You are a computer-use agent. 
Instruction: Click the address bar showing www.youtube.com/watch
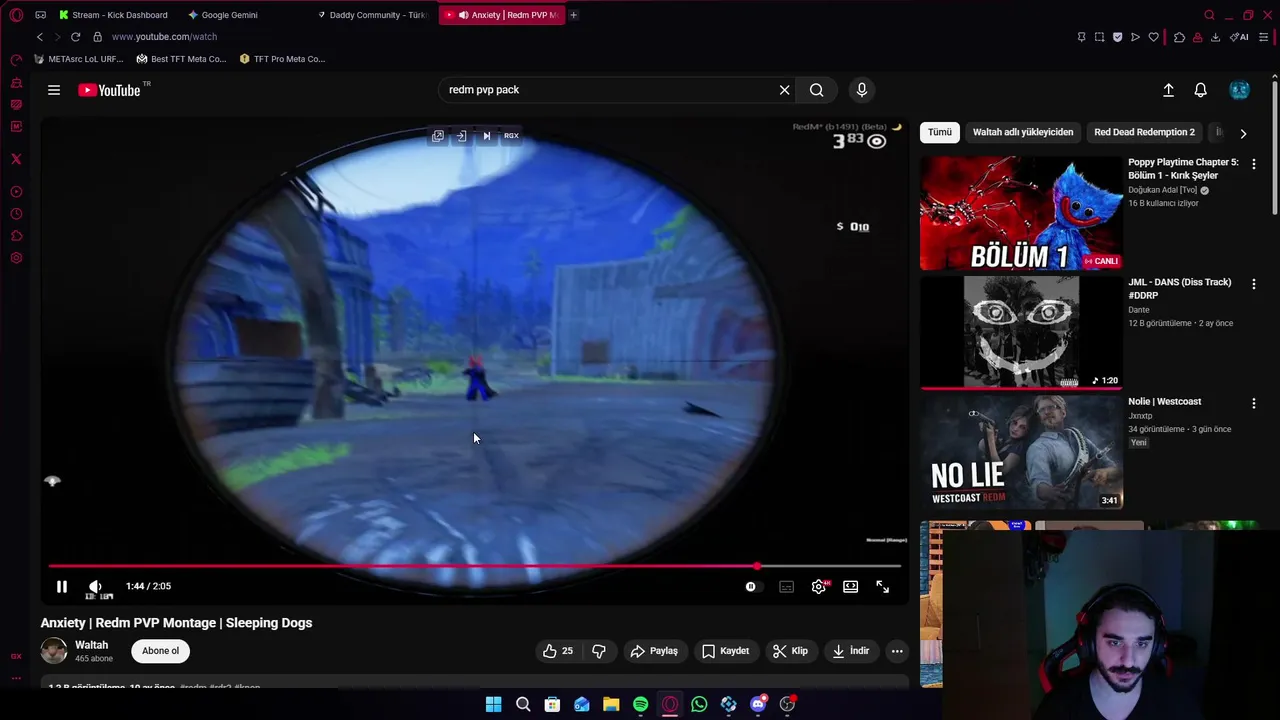coord(164,37)
